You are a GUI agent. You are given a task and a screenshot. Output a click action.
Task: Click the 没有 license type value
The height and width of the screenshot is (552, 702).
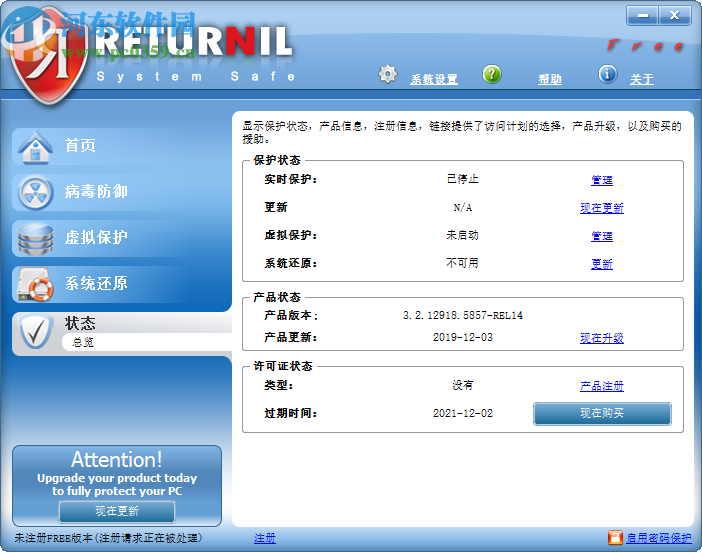click(462, 385)
